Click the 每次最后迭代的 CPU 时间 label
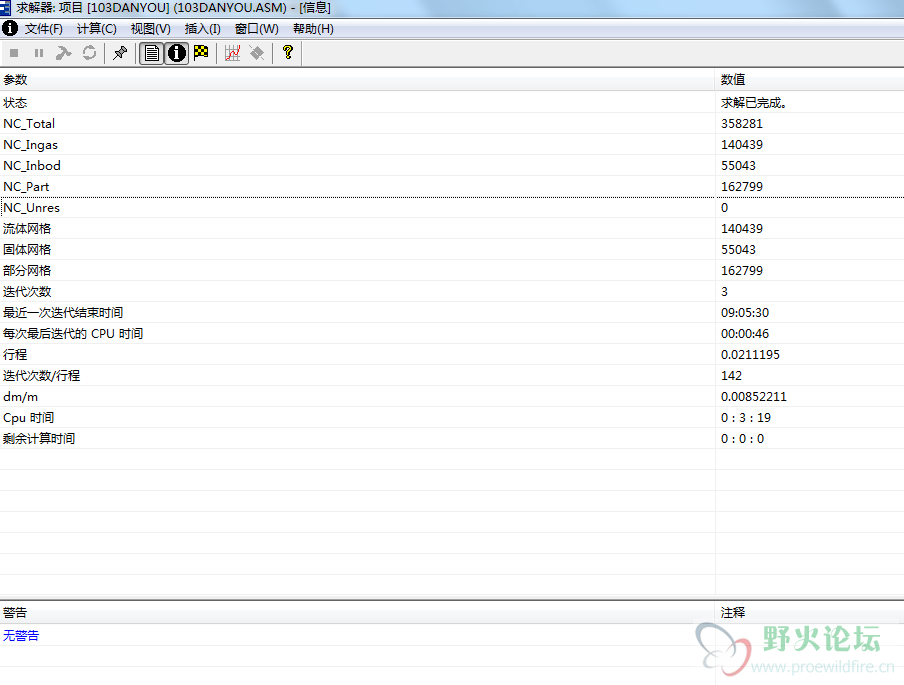The height and width of the screenshot is (685, 904). pyautogui.click(x=73, y=333)
